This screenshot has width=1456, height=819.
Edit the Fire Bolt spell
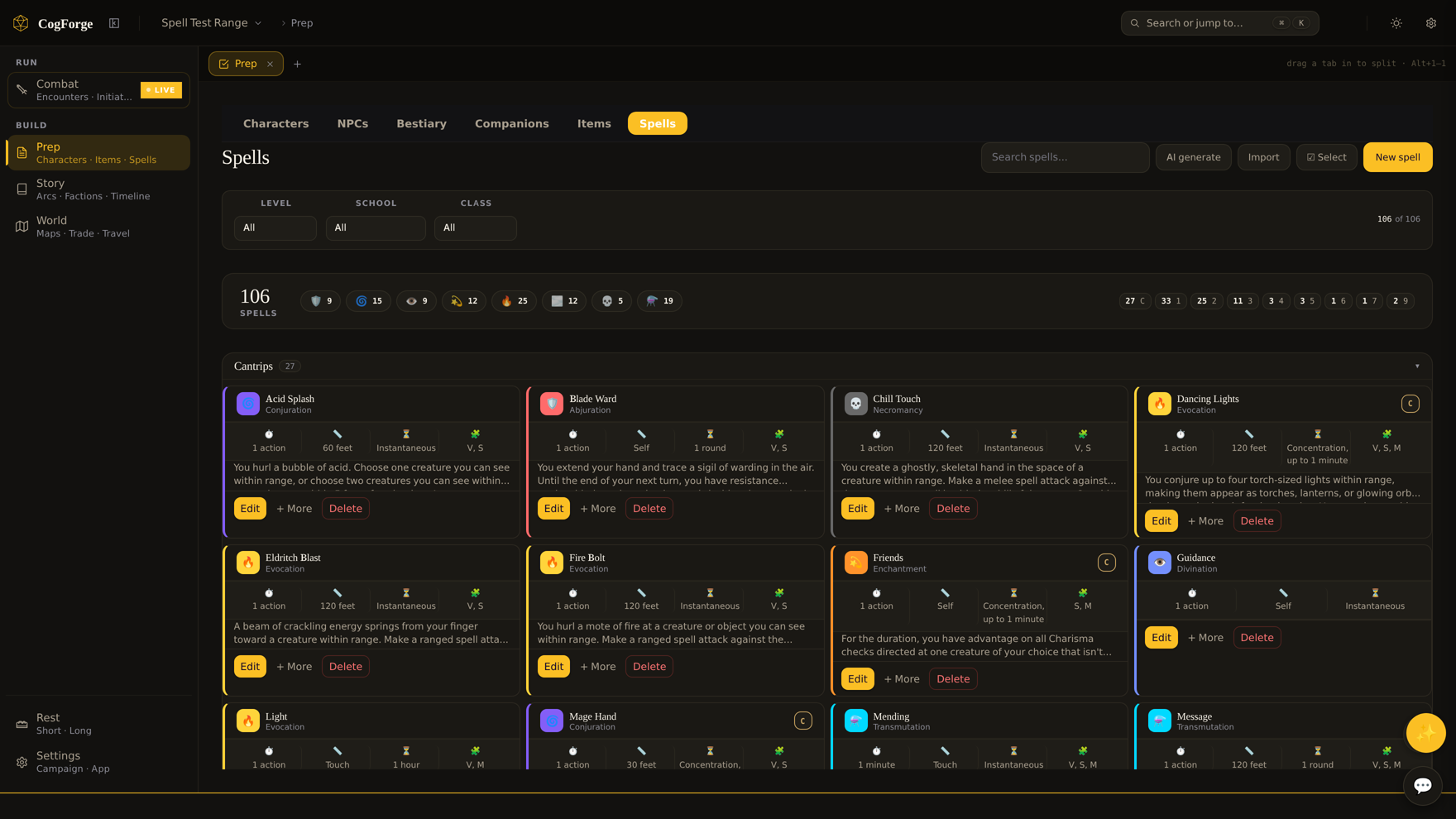(553, 667)
